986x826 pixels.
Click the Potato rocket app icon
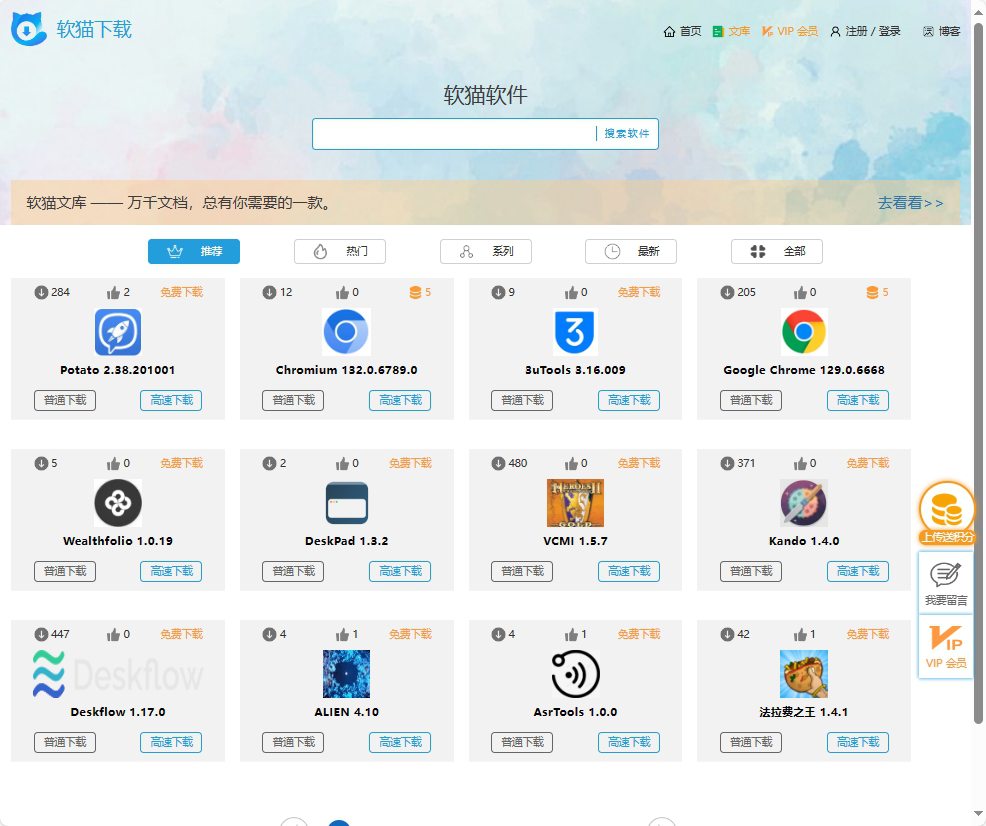click(117, 331)
